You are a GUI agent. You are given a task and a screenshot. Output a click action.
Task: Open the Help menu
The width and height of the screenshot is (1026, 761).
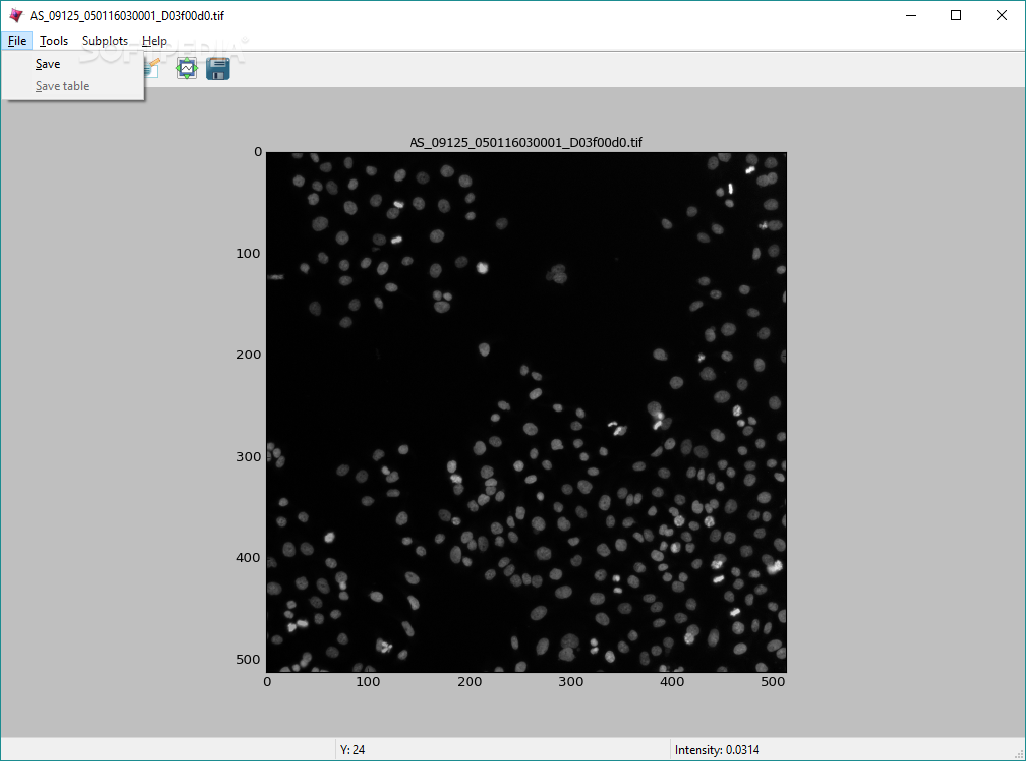pyautogui.click(x=154, y=41)
